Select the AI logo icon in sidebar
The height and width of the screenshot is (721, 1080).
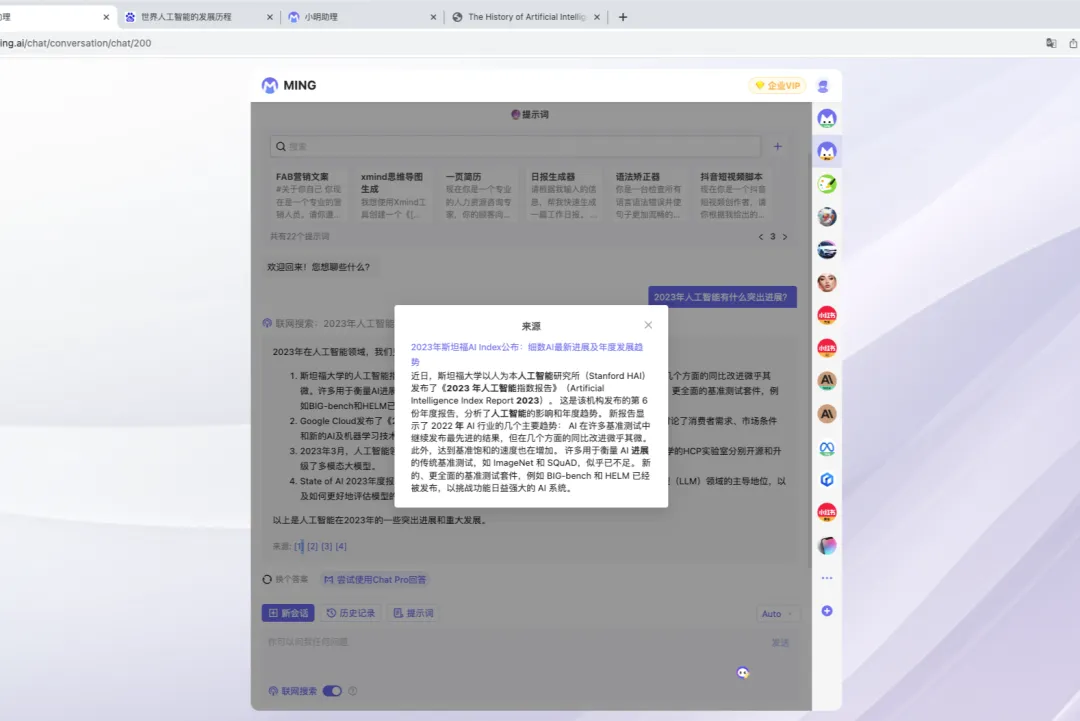click(x=826, y=380)
